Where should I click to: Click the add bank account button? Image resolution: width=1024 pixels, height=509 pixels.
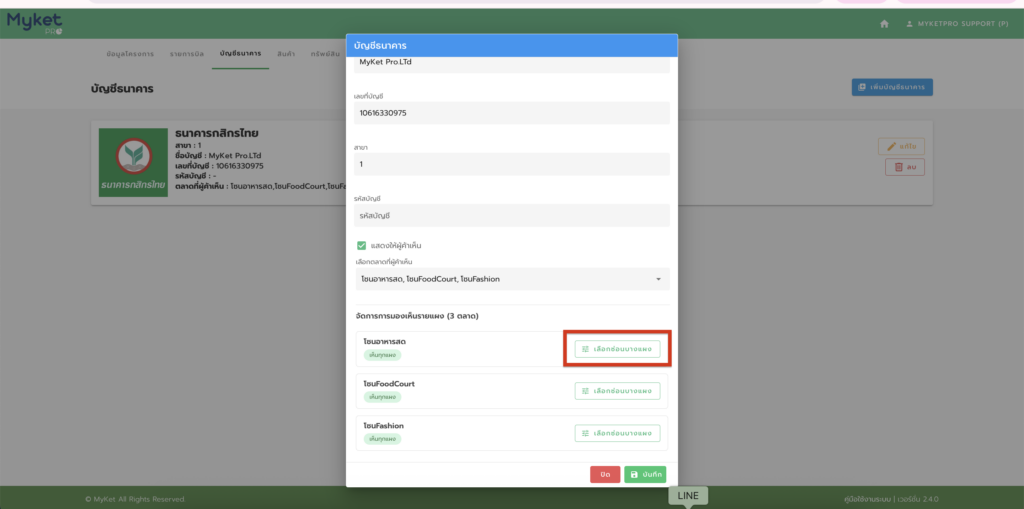tap(892, 88)
